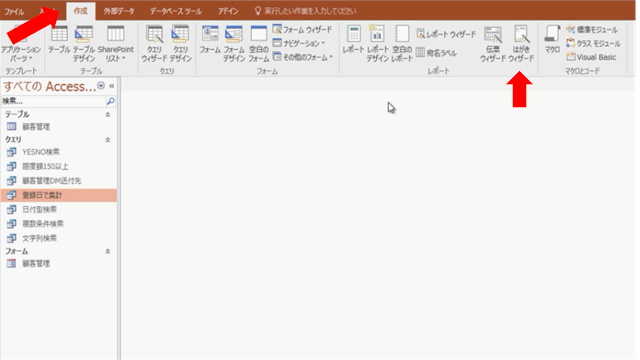This screenshot has height=360, width=640.
Task: Switch to 外部データ (External Data) tab
Action: (x=119, y=11)
